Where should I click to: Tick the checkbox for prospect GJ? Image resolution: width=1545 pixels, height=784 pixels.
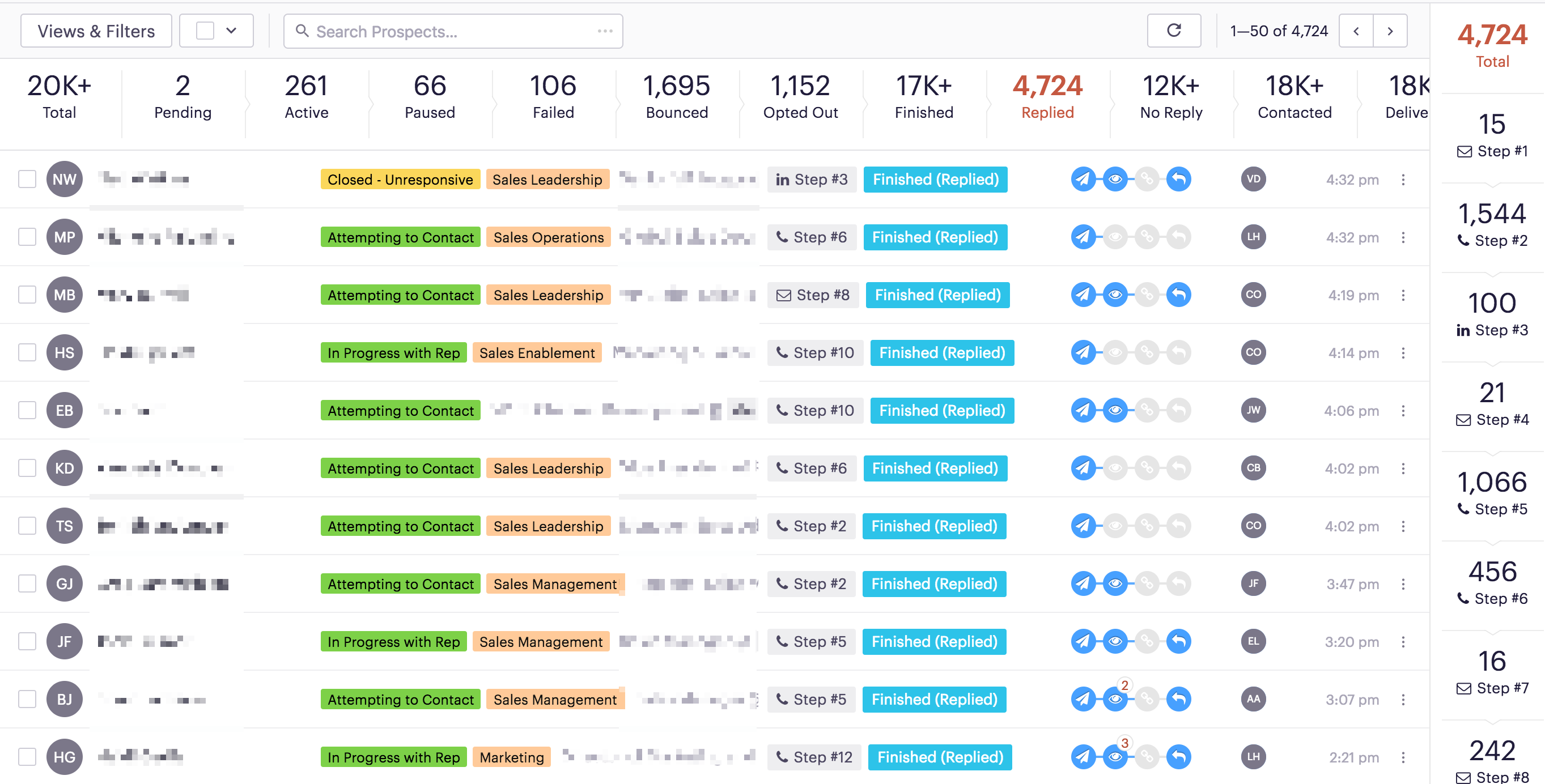tap(27, 584)
